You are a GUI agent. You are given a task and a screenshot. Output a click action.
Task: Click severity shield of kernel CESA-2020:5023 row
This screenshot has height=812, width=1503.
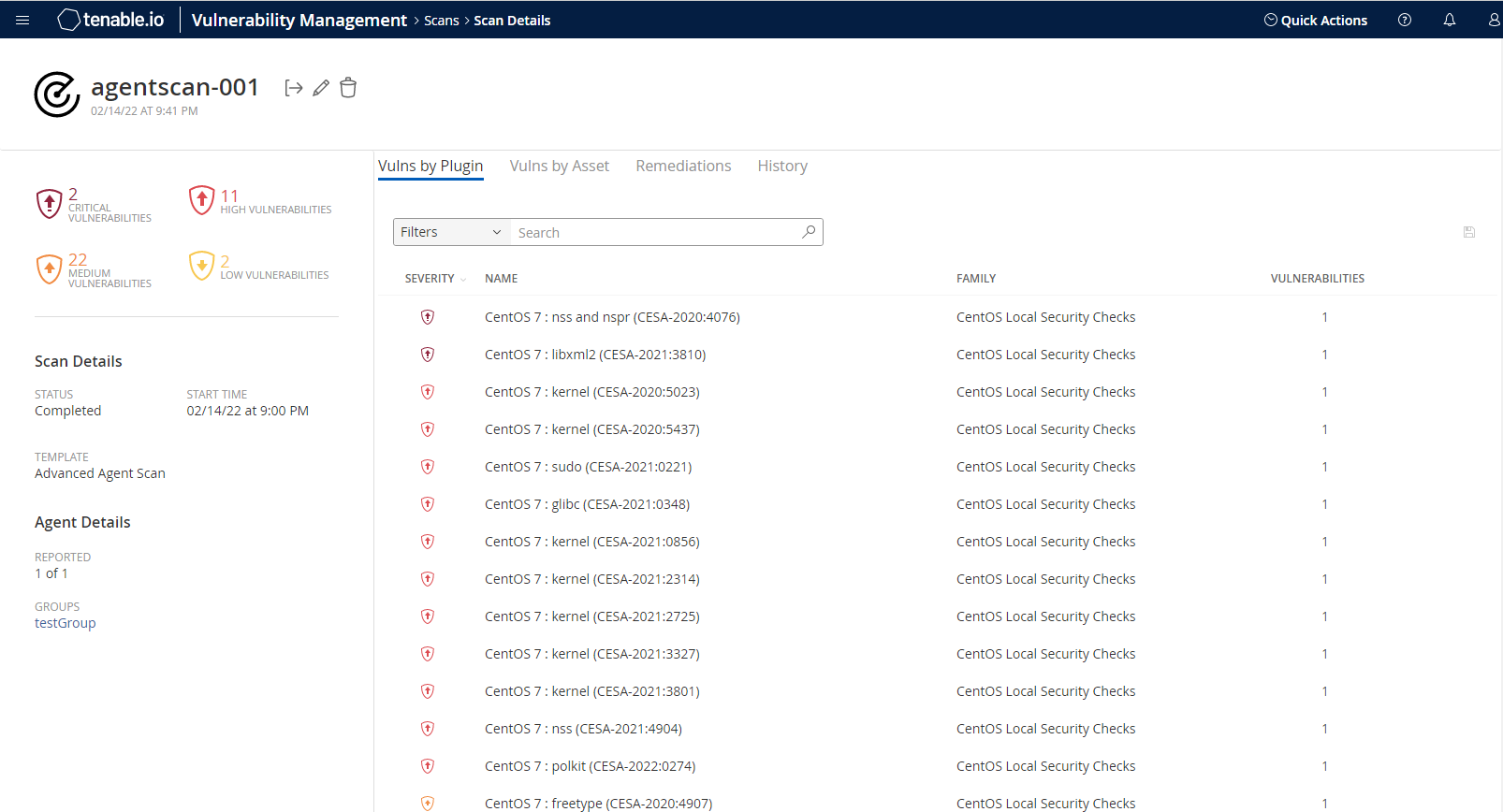click(428, 392)
